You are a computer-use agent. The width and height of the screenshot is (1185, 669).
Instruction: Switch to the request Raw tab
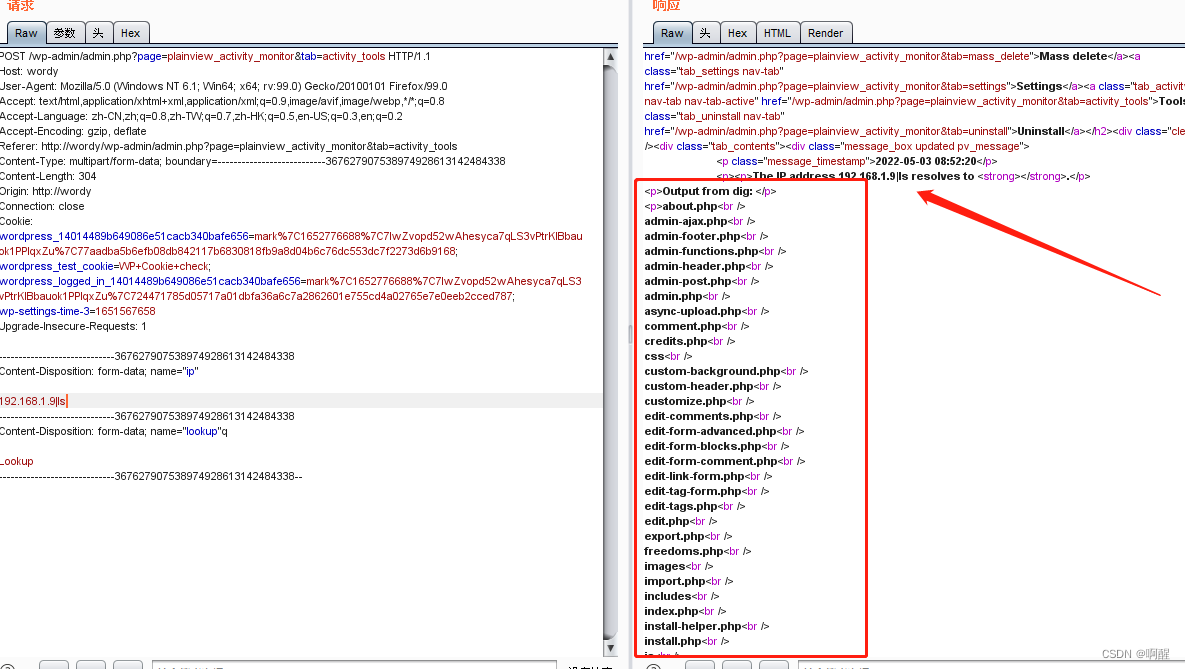pos(26,33)
